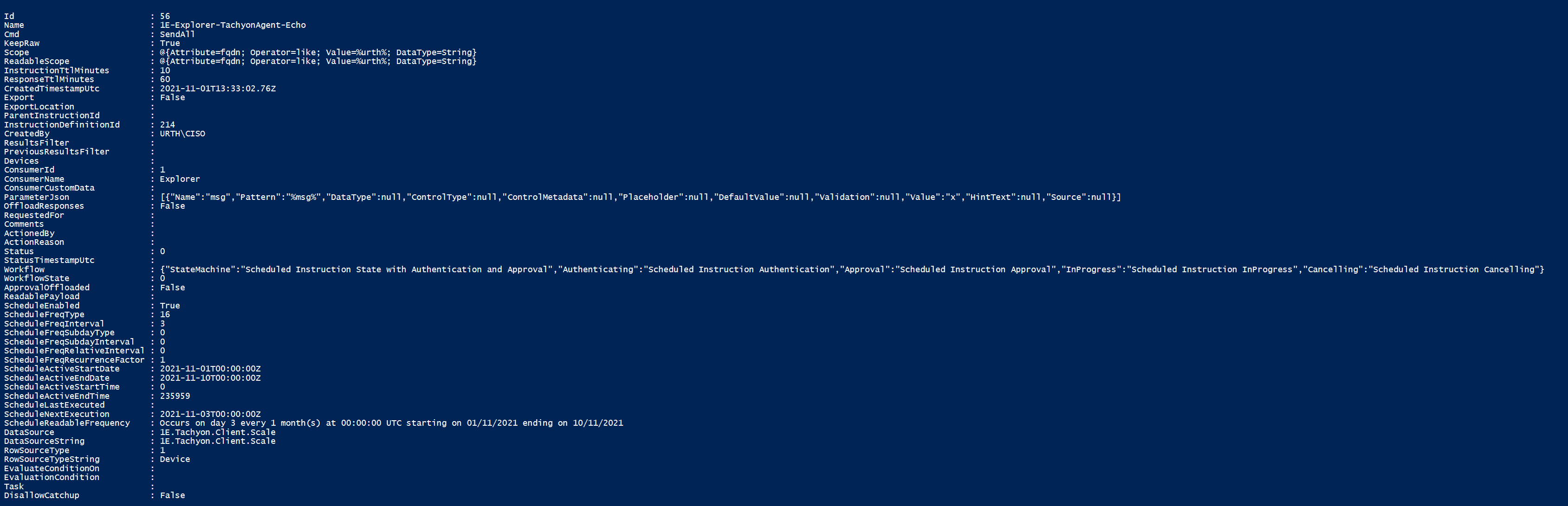Click the InstructionDefinitionId value 214

168,125
